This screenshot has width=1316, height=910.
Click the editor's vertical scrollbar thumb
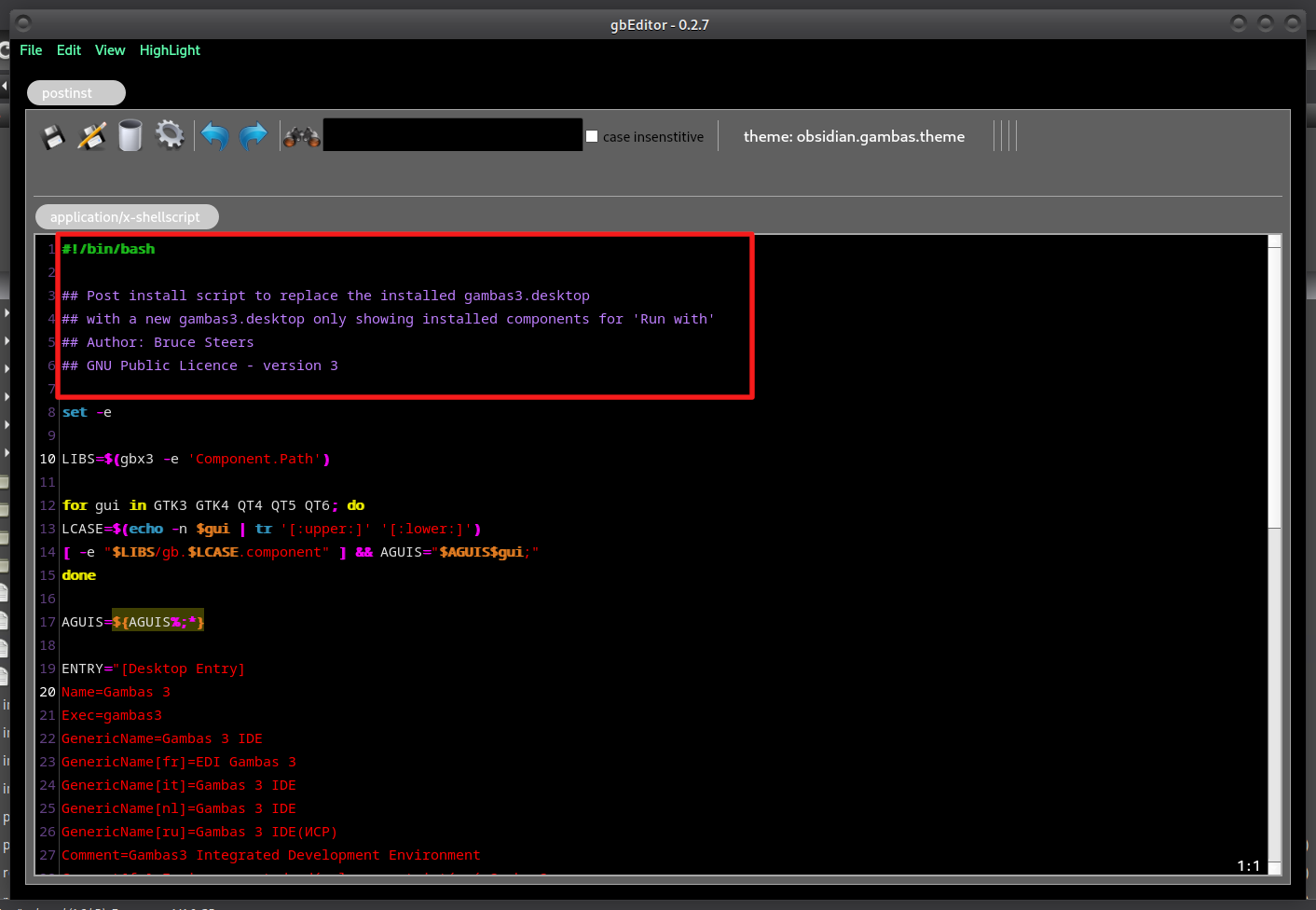[1274, 382]
